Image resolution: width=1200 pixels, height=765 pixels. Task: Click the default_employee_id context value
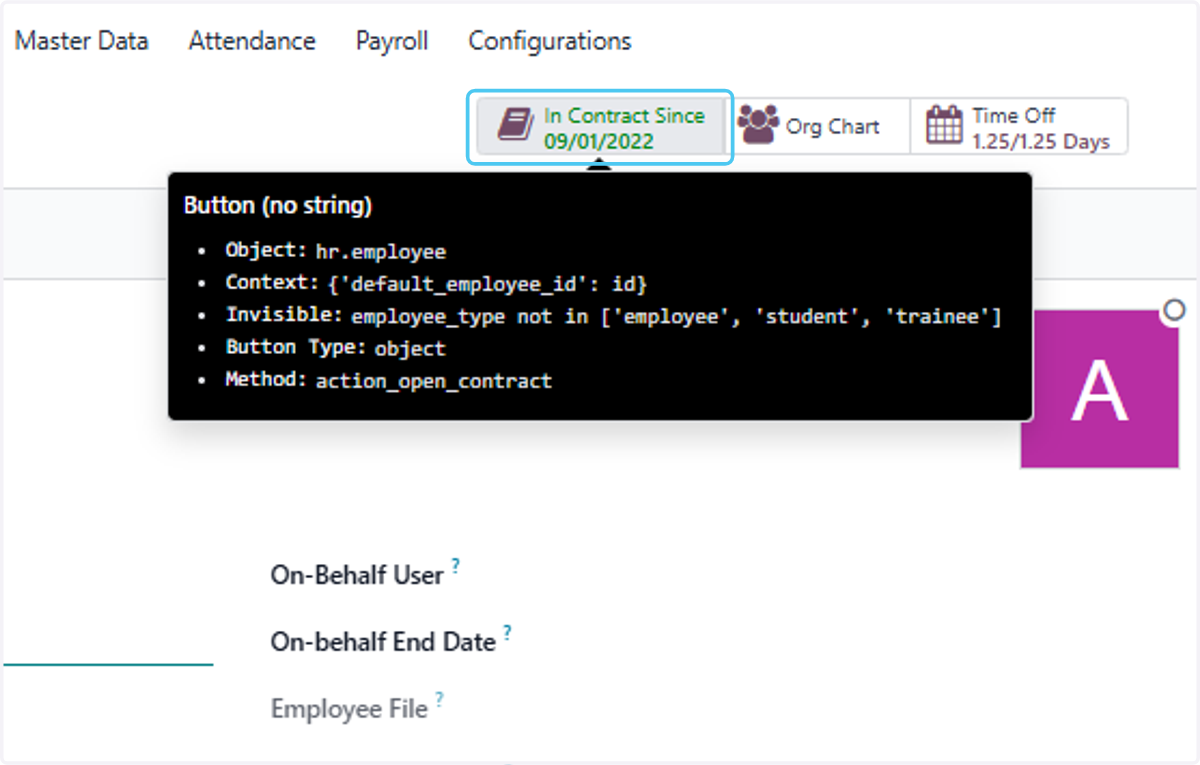pos(488,284)
